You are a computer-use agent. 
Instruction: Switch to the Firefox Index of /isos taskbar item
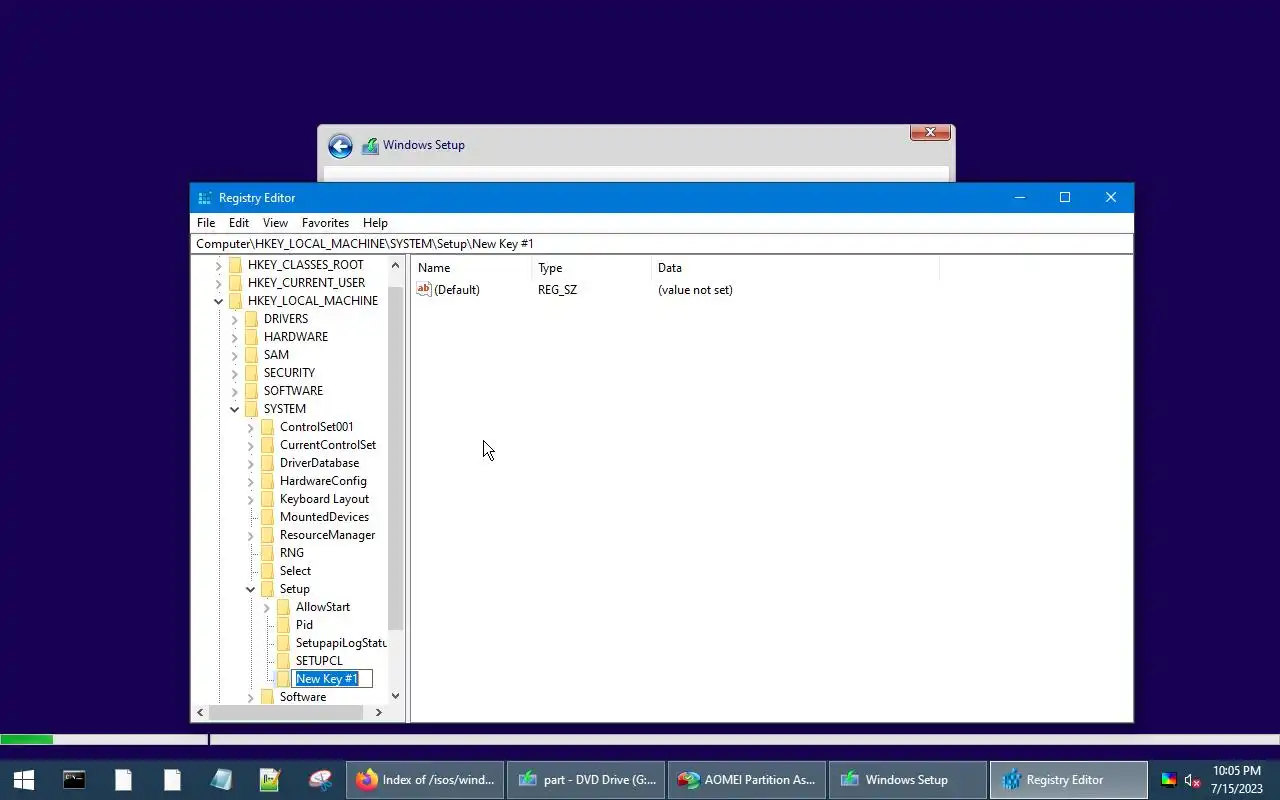pyautogui.click(x=425, y=780)
